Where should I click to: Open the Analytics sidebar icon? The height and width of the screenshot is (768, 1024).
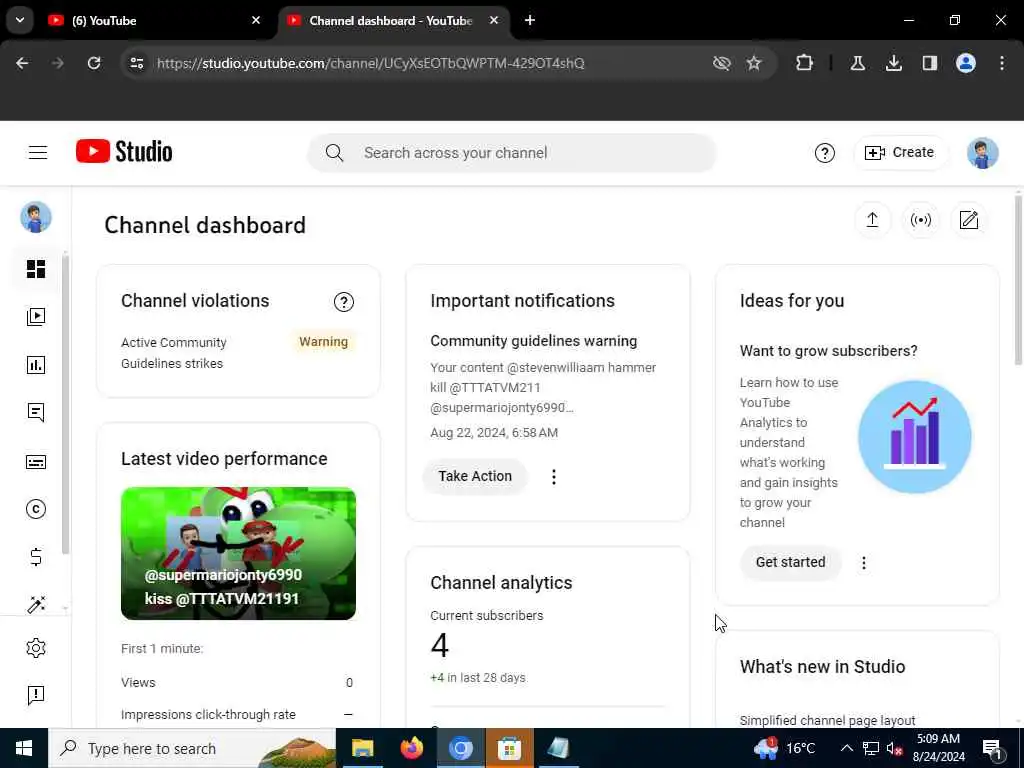[x=36, y=364]
